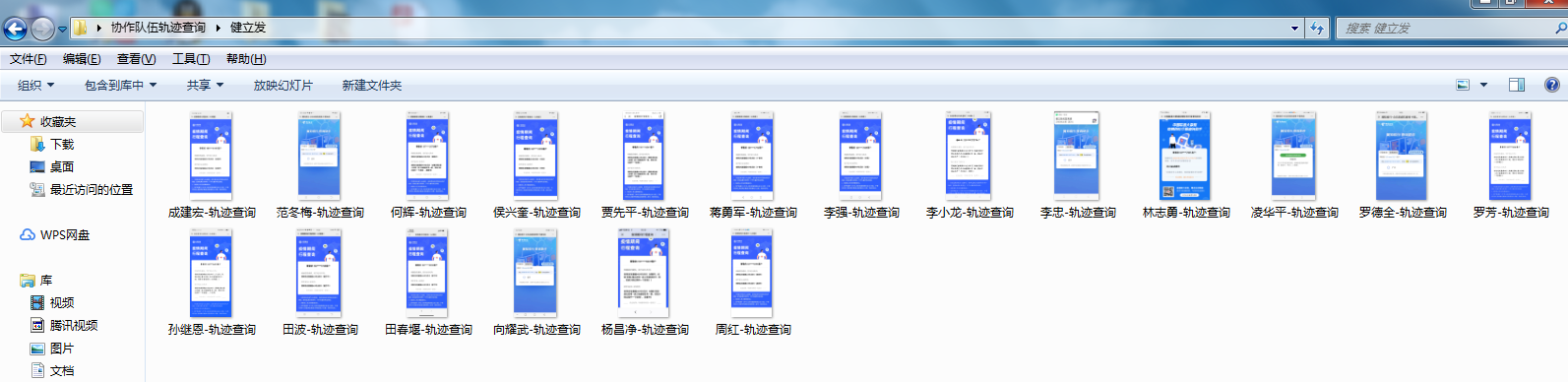Select the 侯兴奎-轨迹查询 image thumbnail
Screen dimensions: 1568x382
[536, 156]
